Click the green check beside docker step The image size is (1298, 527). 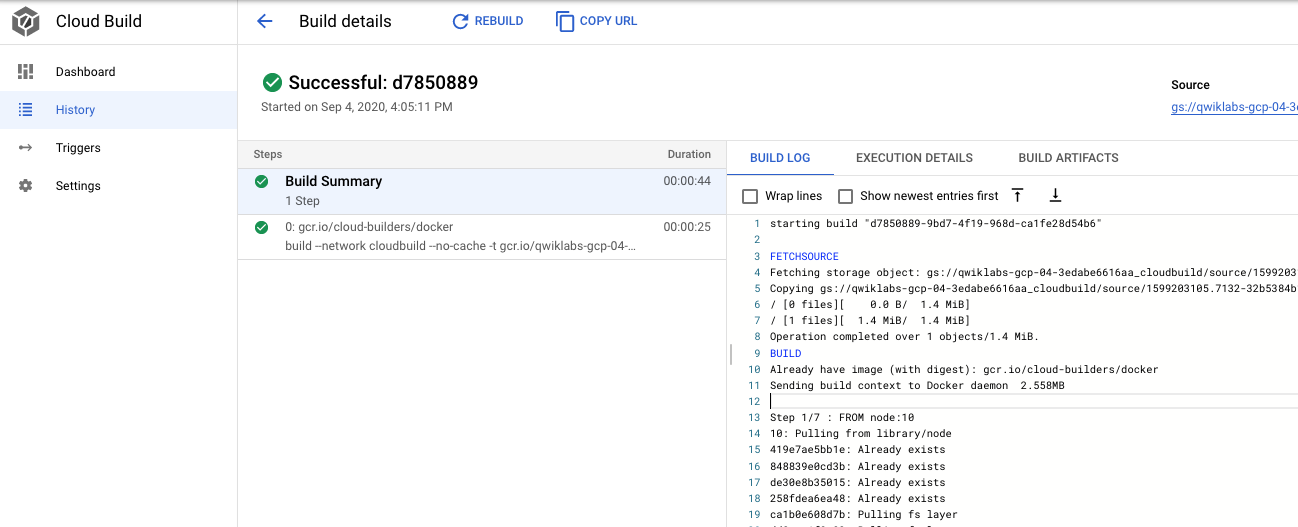point(262,227)
